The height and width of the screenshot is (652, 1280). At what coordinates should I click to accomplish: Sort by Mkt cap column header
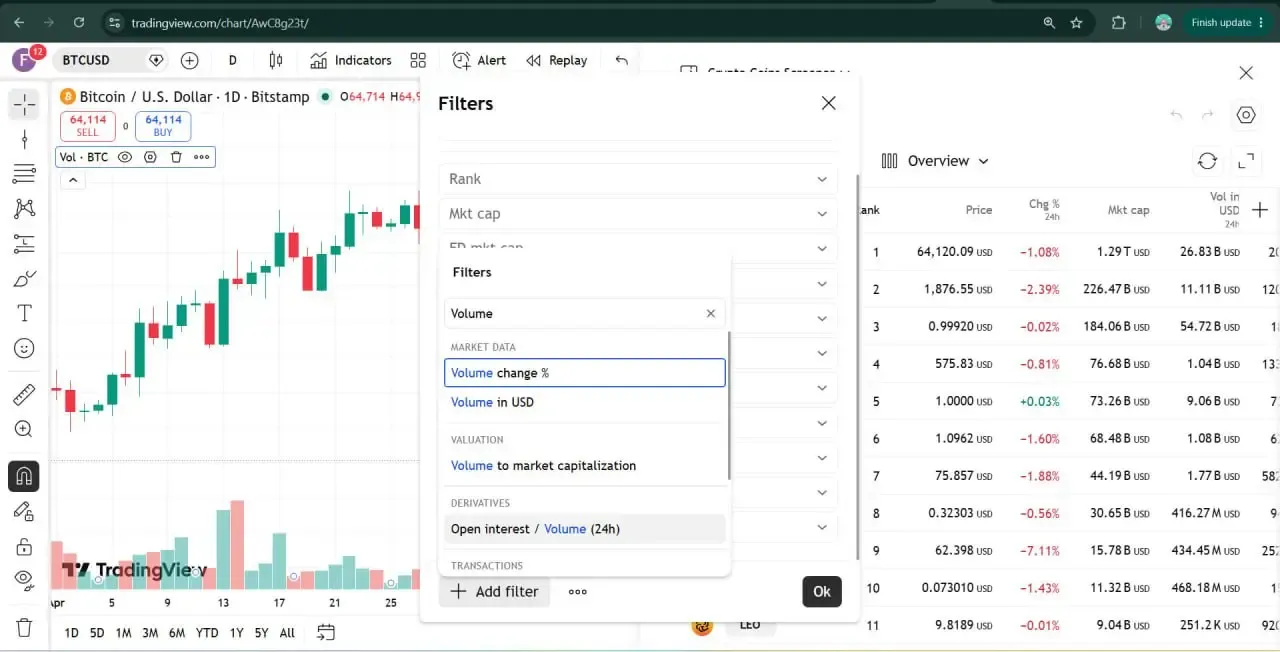coord(1128,210)
